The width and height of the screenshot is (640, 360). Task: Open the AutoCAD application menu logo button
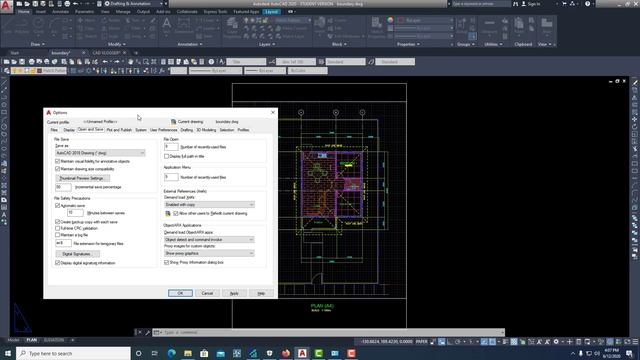click(x=6, y=7)
